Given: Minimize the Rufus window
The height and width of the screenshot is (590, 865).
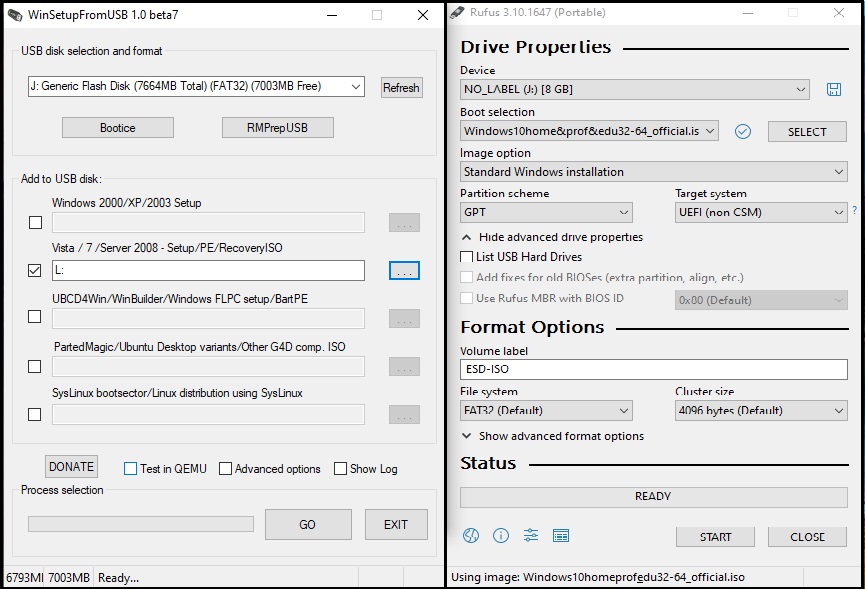Looking at the screenshot, I should pos(748,13).
